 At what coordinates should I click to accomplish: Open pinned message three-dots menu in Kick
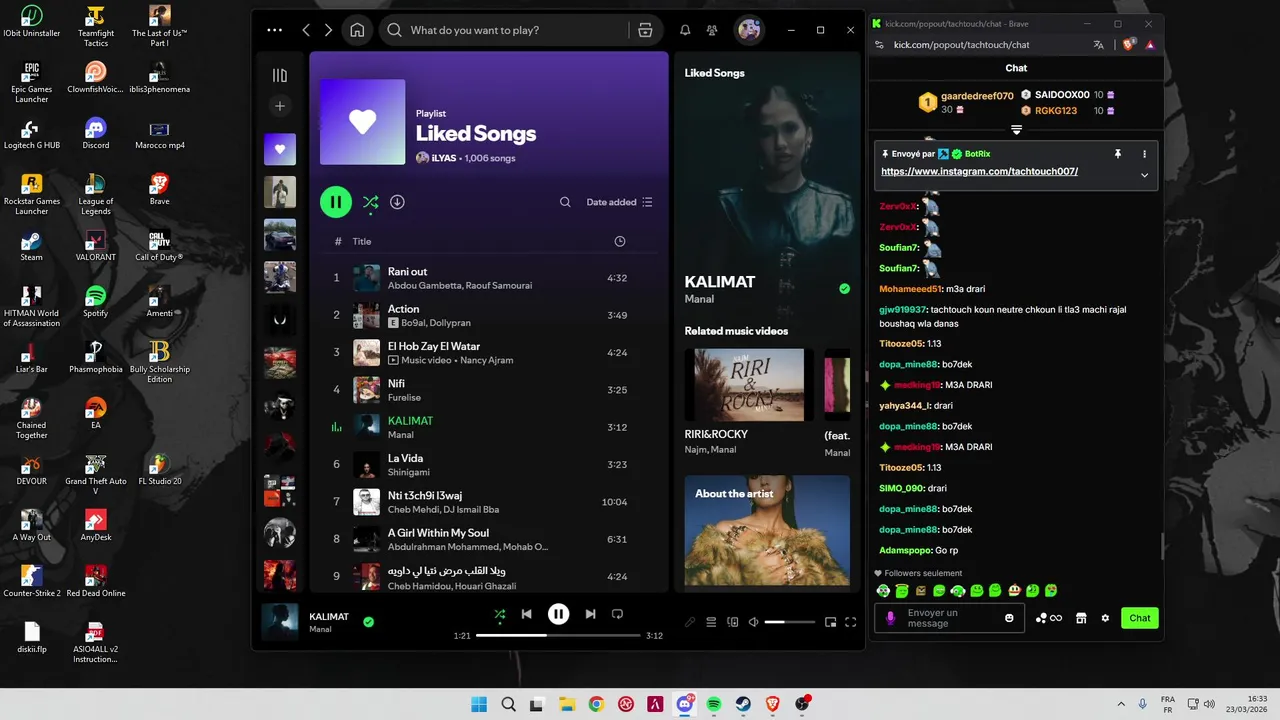pos(1144,154)
